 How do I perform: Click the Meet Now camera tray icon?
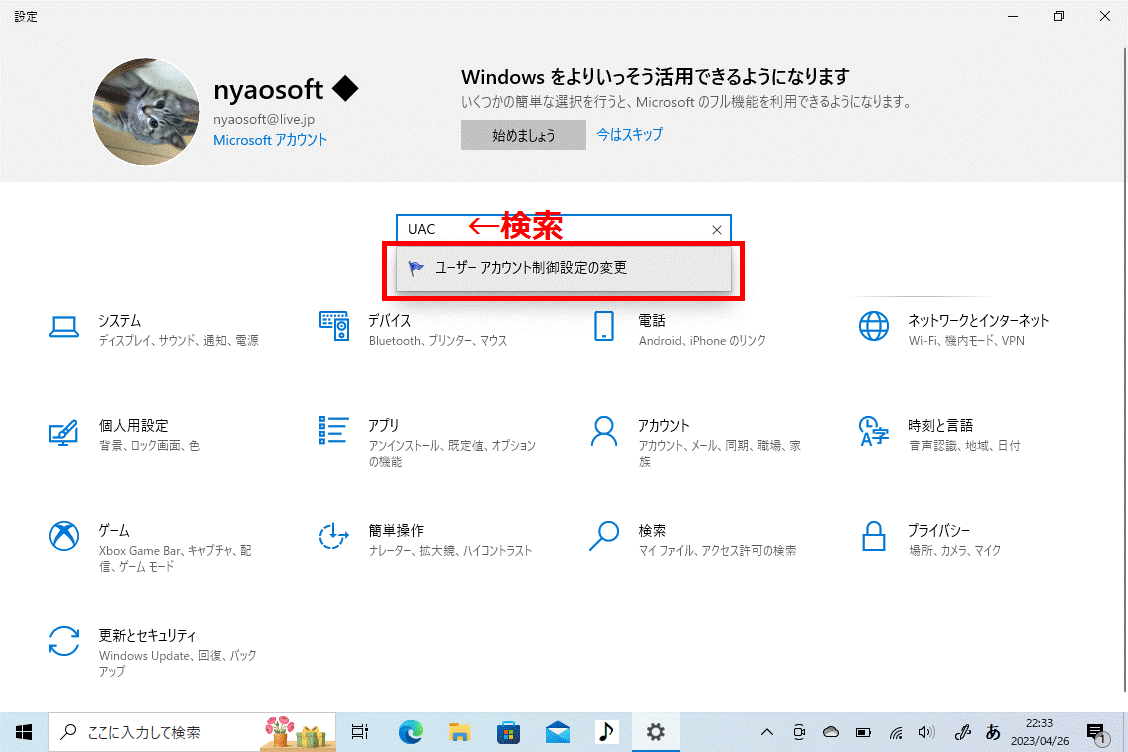799,733
